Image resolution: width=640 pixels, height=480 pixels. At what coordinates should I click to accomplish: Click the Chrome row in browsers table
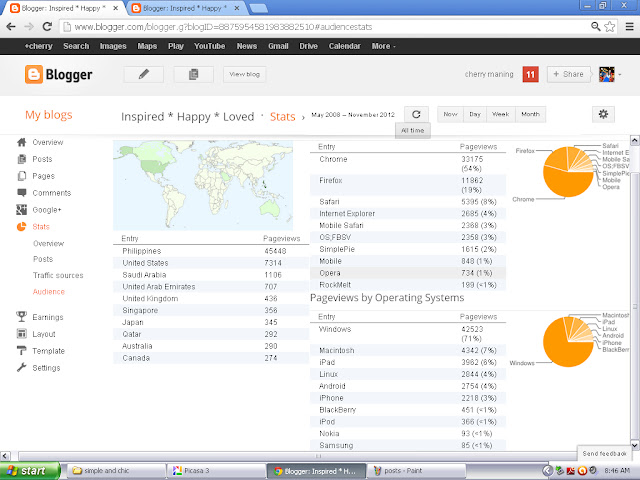(408, 164)
